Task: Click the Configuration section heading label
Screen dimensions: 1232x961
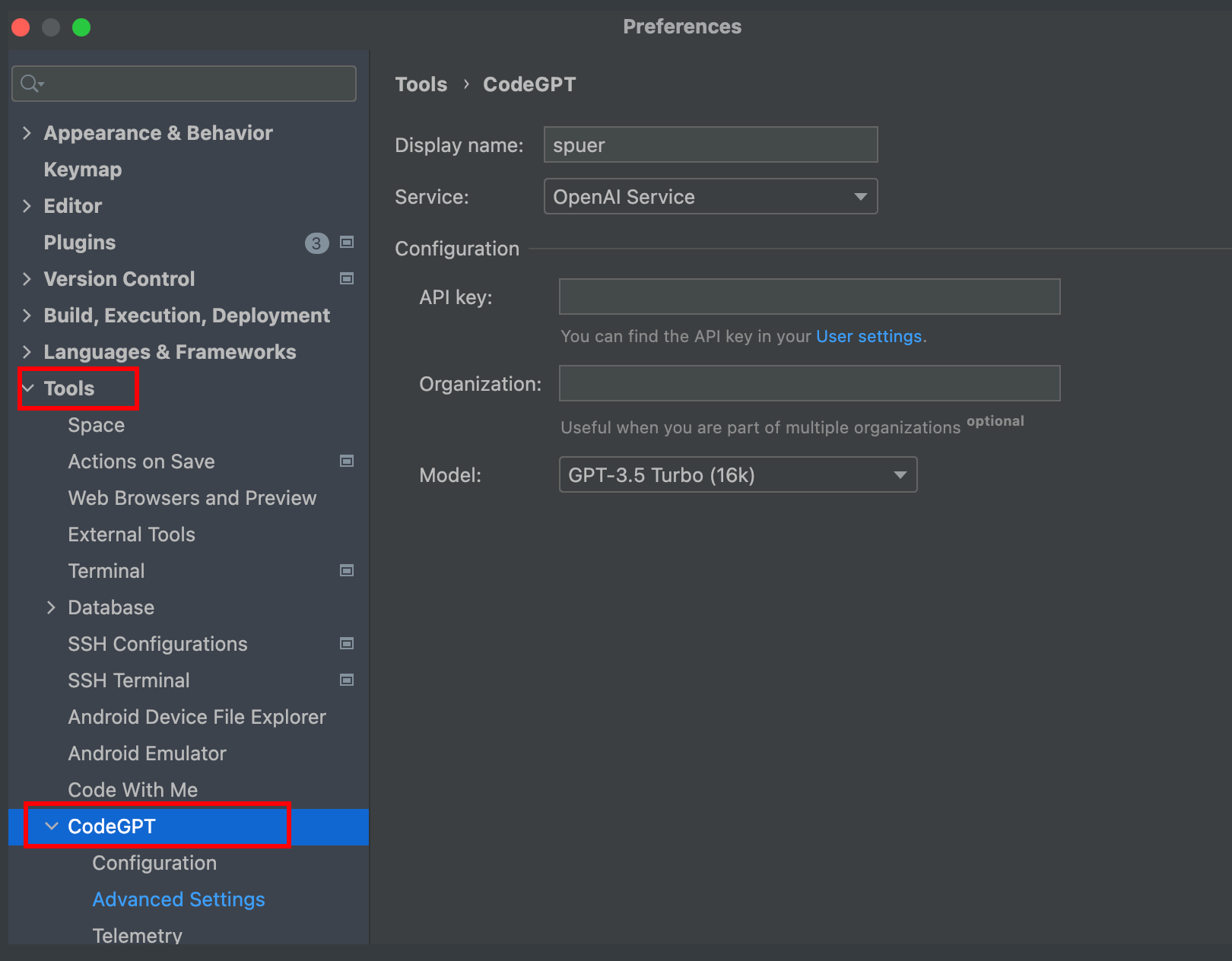Action: [x=457, y=249]
